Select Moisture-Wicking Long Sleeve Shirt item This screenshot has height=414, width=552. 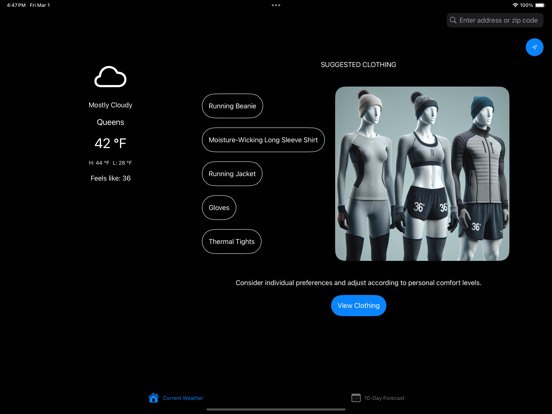click(x=263, y=140)
